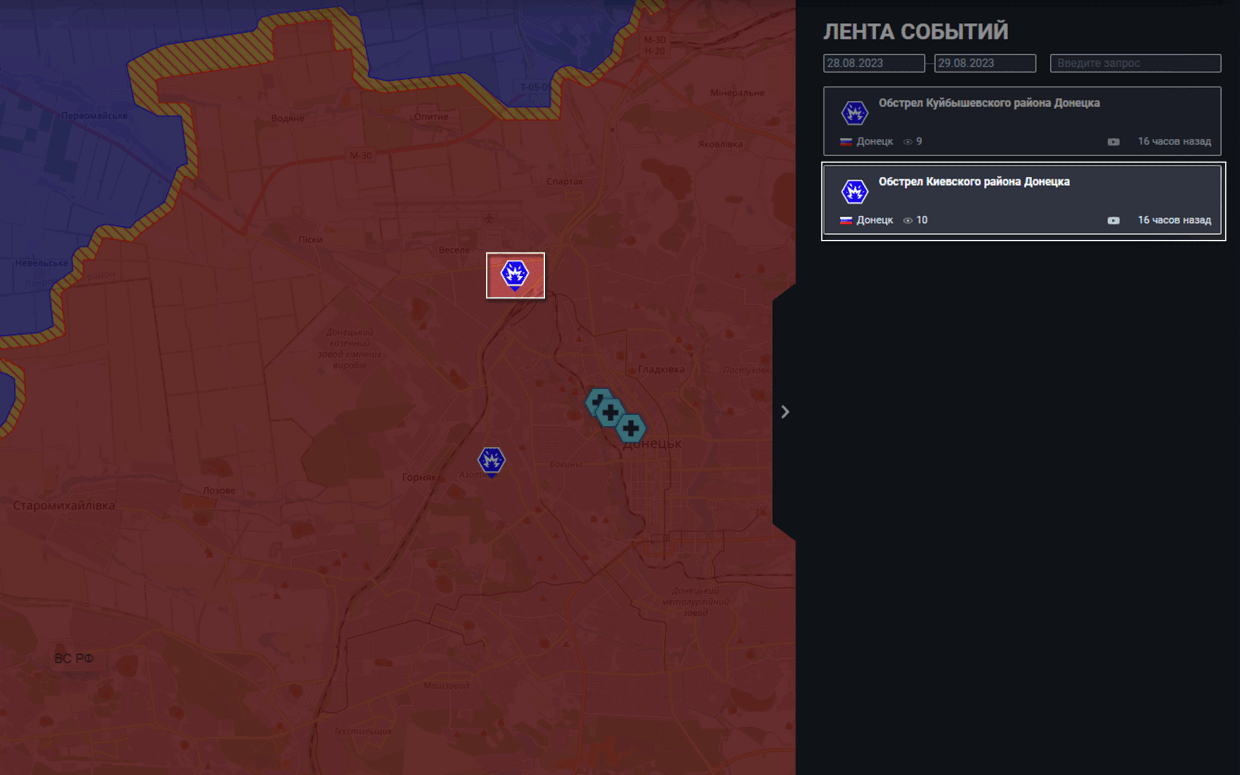This screenshot has width=1240, height=775.
Task: Click the Старомихайлівка label on the map
Action: (64, 506)
